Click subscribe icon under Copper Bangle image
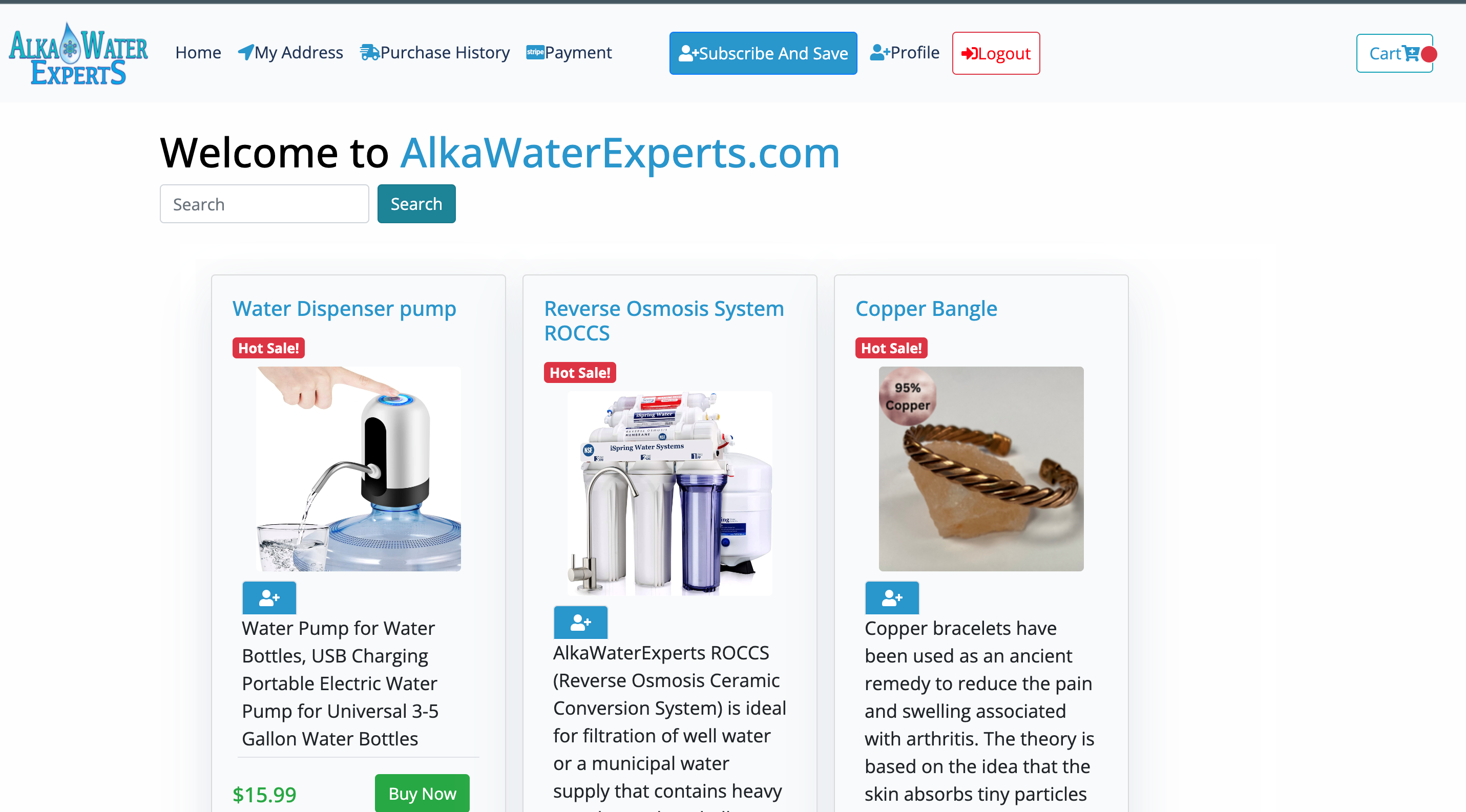 tap(892, 597)
